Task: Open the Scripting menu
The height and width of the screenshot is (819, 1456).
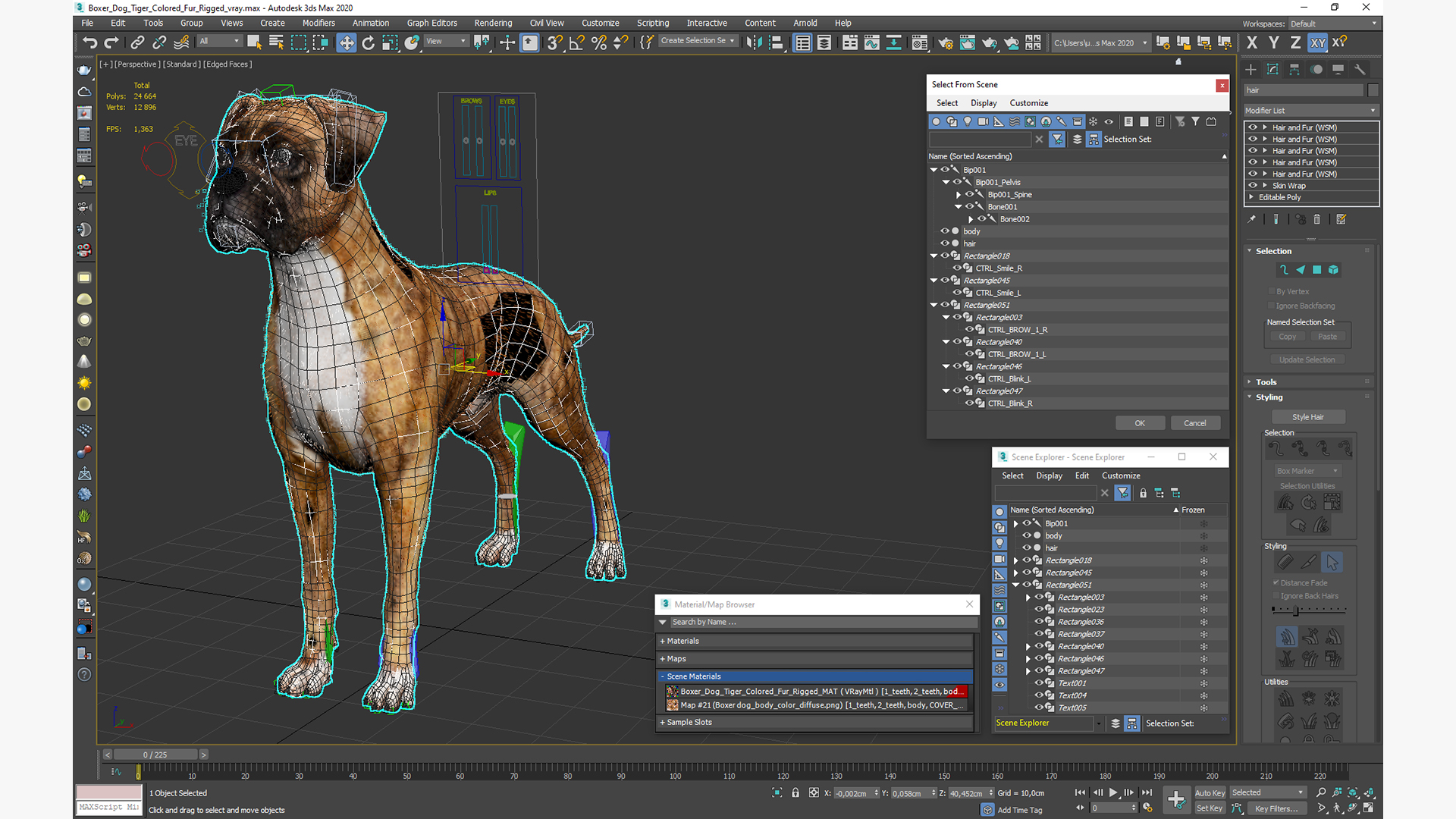Action: coord(652,23)
